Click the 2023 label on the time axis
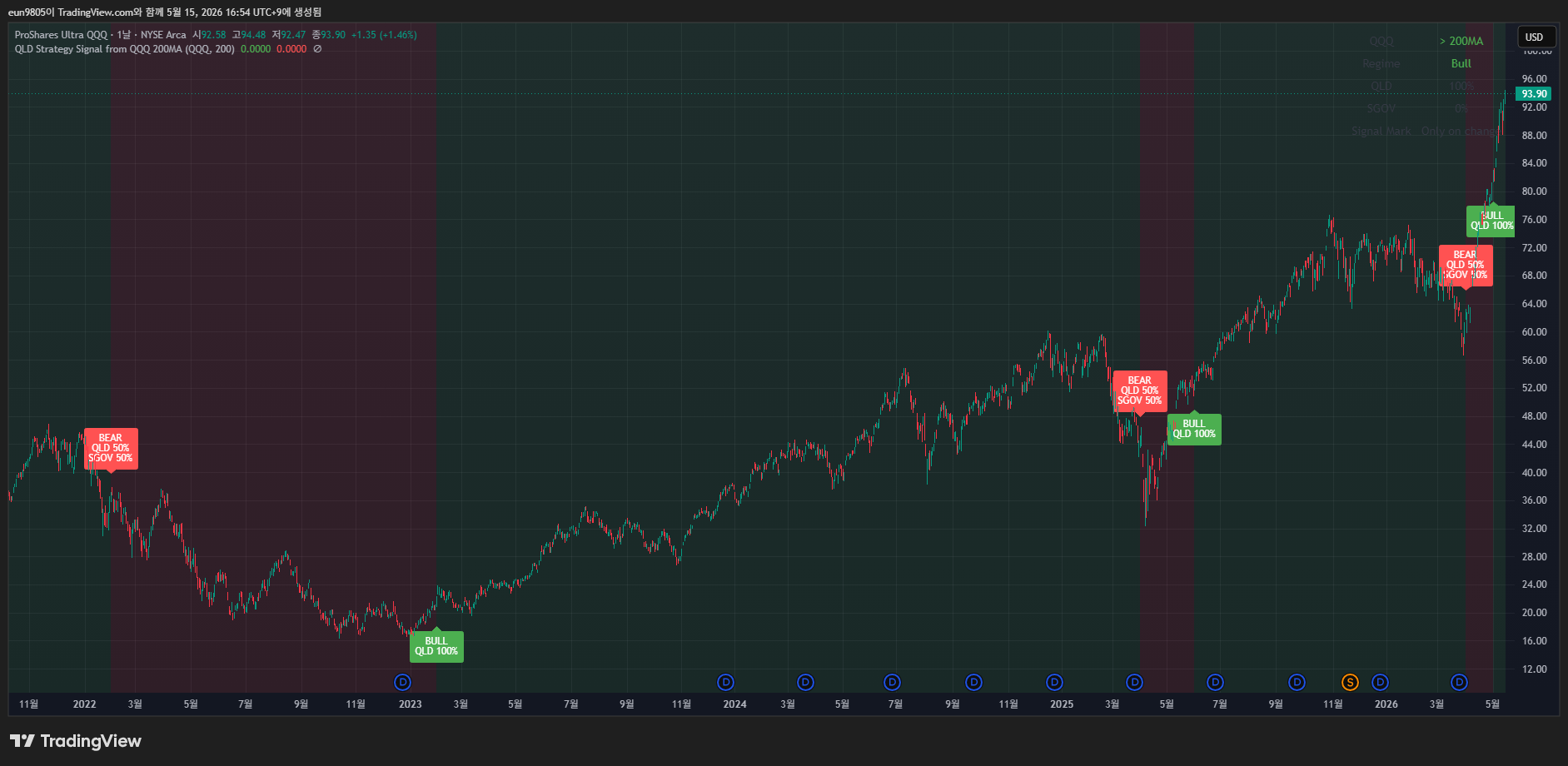1568x766 pixels. click(x=411, y=704)
